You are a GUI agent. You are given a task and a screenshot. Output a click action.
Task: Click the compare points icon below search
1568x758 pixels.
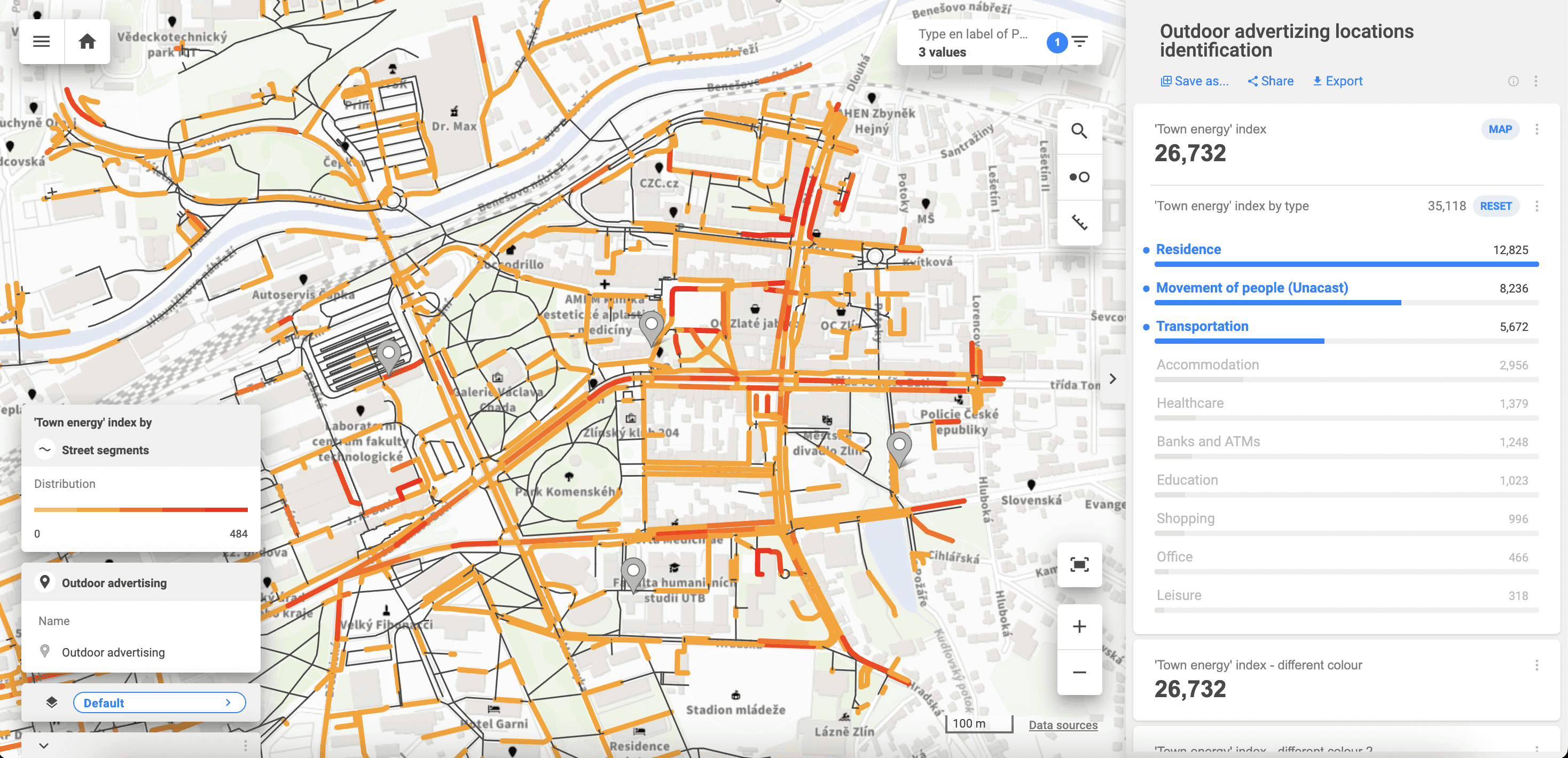(1079, 176)
